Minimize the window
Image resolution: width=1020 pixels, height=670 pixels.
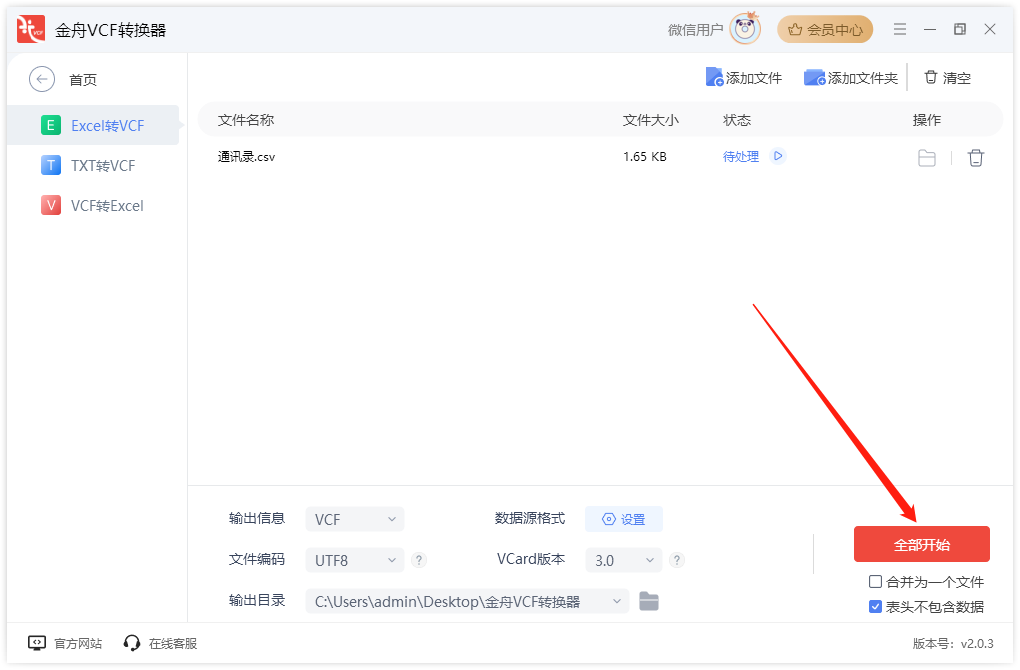coord(930,29)
